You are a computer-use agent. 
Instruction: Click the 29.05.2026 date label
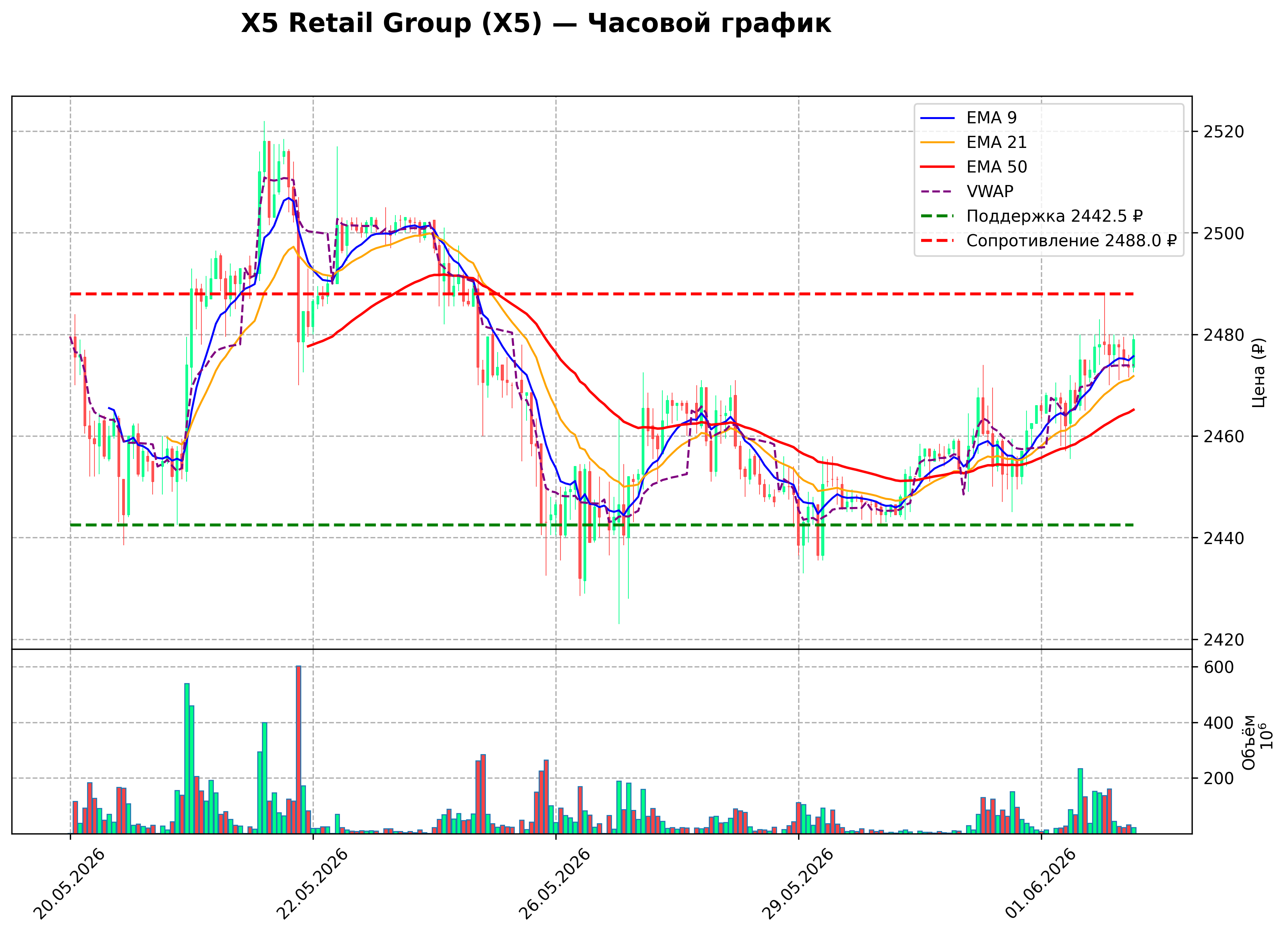(797, 884)
